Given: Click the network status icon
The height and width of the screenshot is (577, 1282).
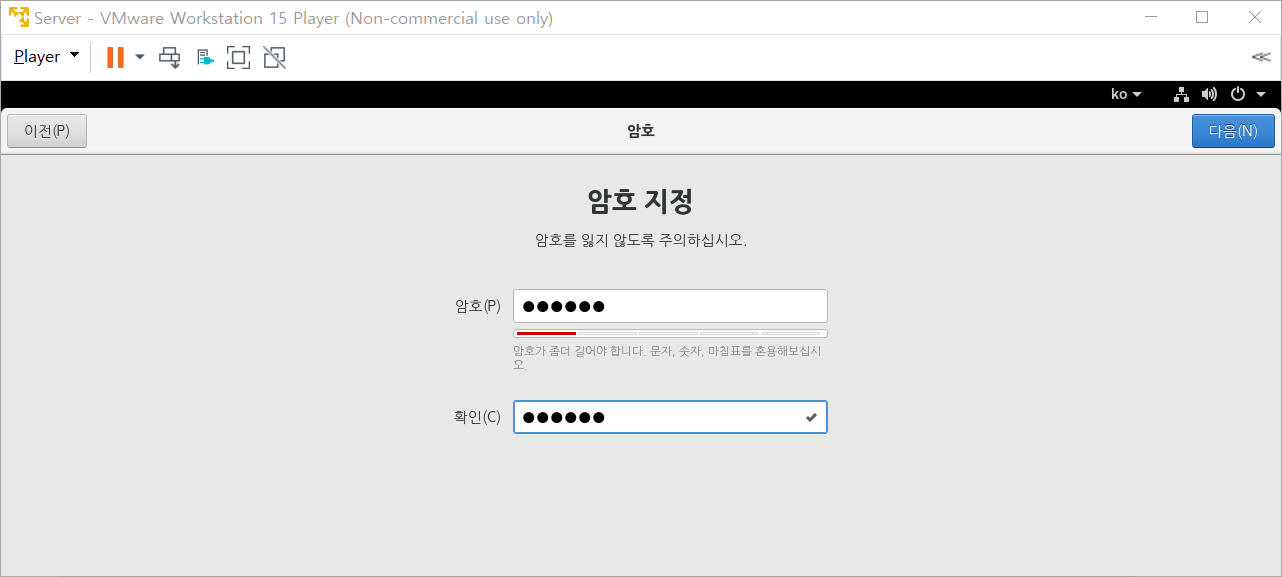Looking at the screenshot, I should 1182,94.
